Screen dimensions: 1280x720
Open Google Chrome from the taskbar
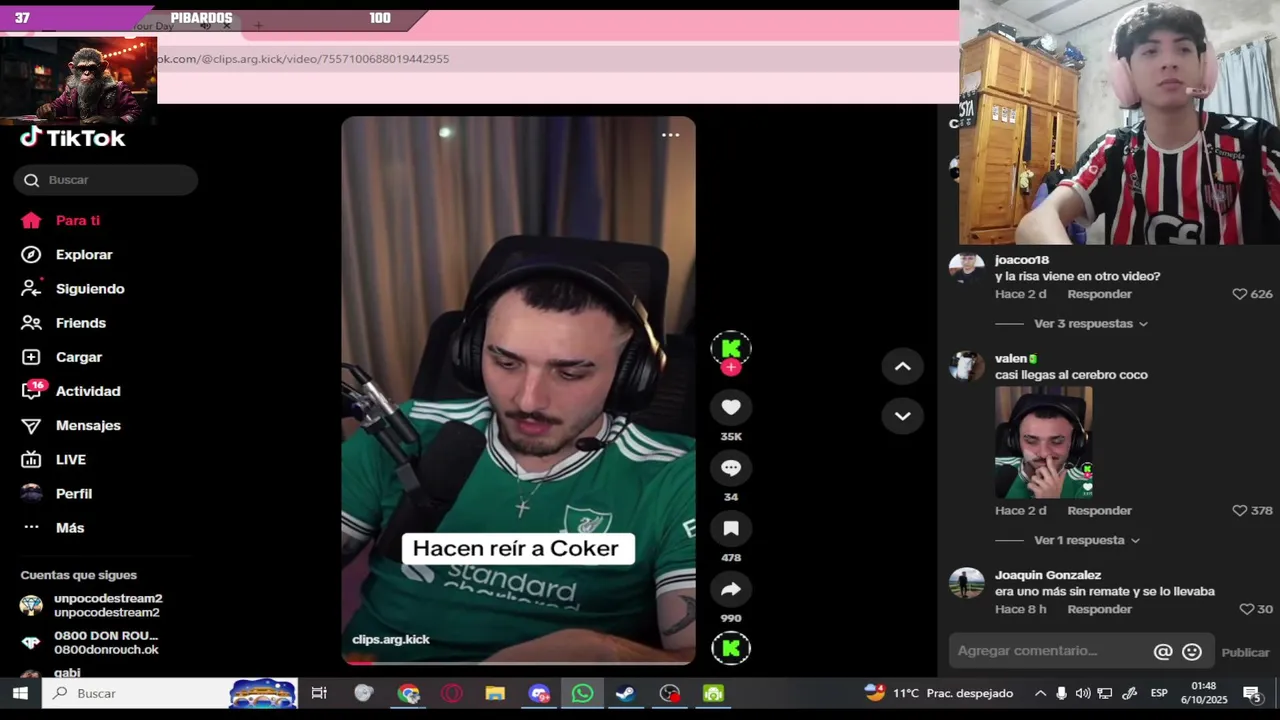(x=408, y=693)
